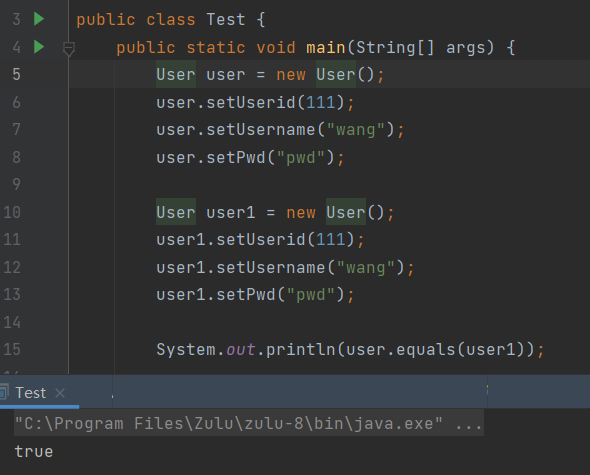Click highlighted 'User' type on line 10
Viewport: 590px width, 475px height.
coord(176,212)
